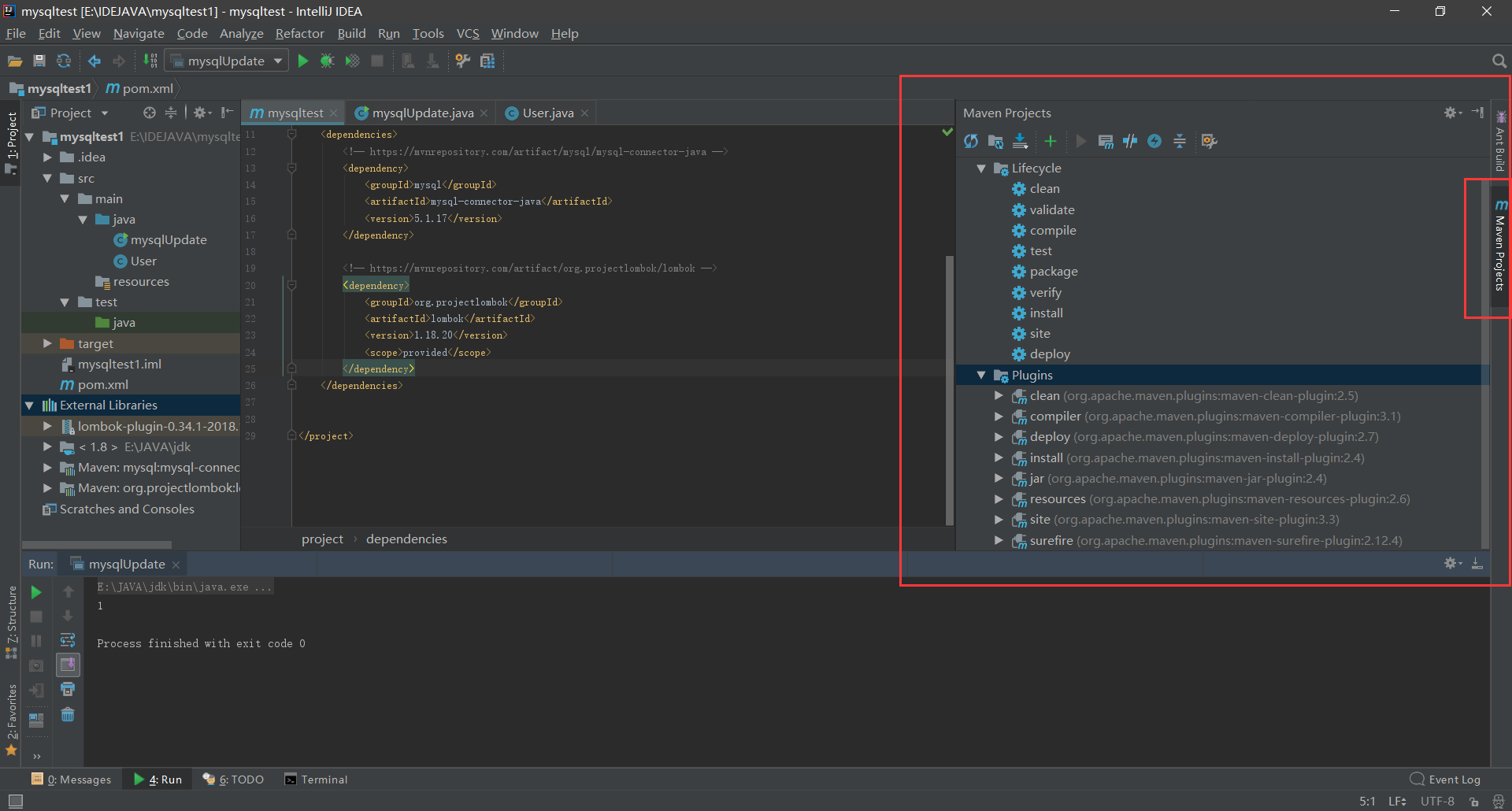Viewport: 1512px width, 811px height.
Task: Select pom.xml in the project tree
Action: (102, 385)
